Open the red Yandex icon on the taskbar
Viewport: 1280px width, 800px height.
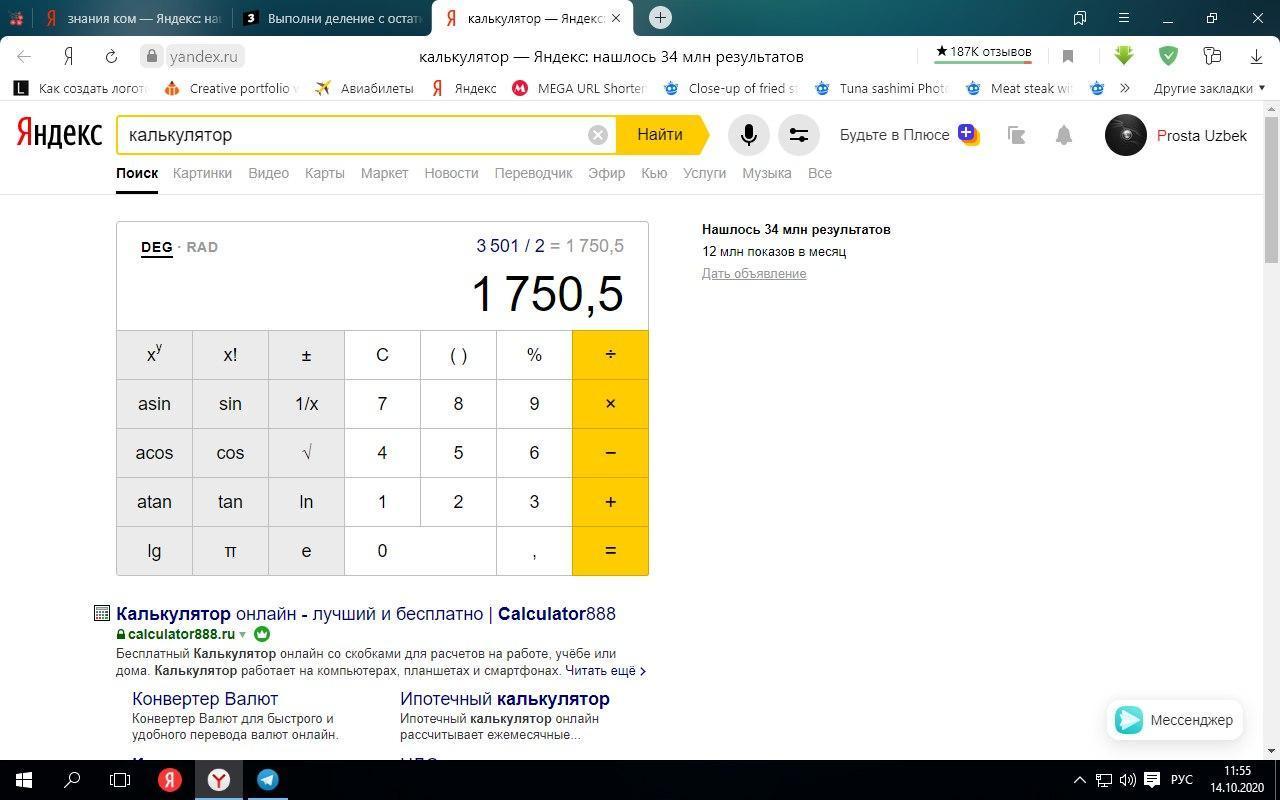(x=170, y=780)
